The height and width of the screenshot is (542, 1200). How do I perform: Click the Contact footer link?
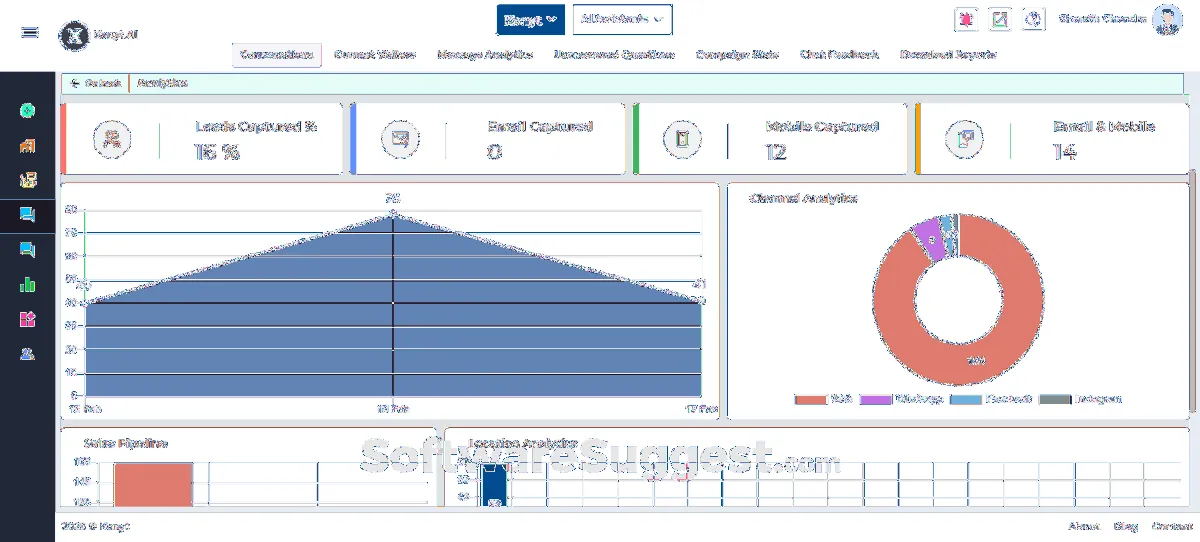click(x=1171, y=526)
